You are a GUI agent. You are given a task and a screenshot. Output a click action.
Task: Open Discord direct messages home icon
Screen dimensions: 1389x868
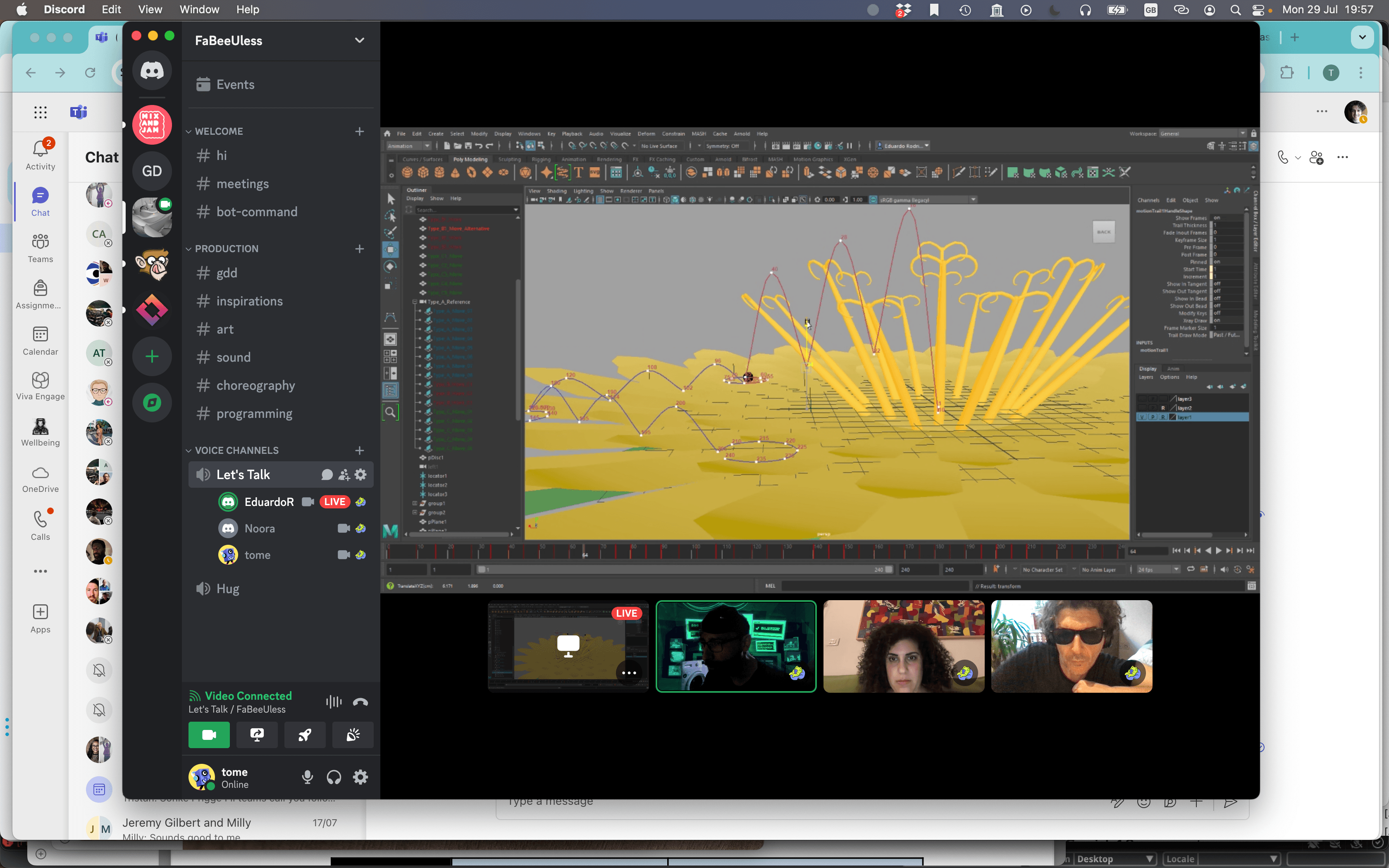(152, 71)
